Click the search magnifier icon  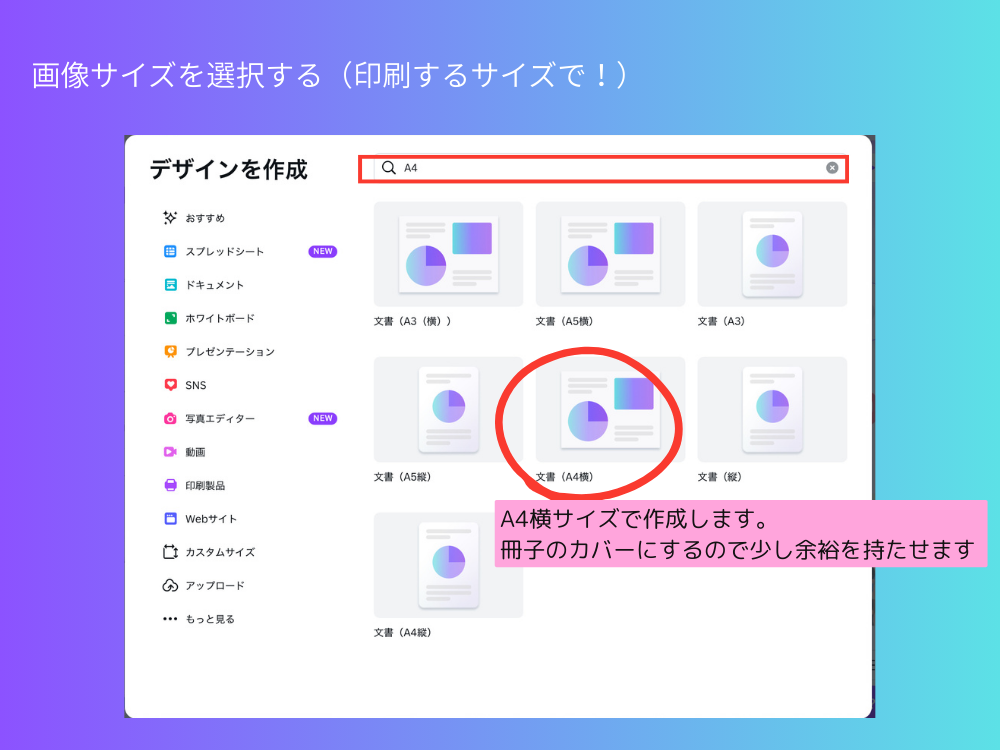click(x=389, y=168)
